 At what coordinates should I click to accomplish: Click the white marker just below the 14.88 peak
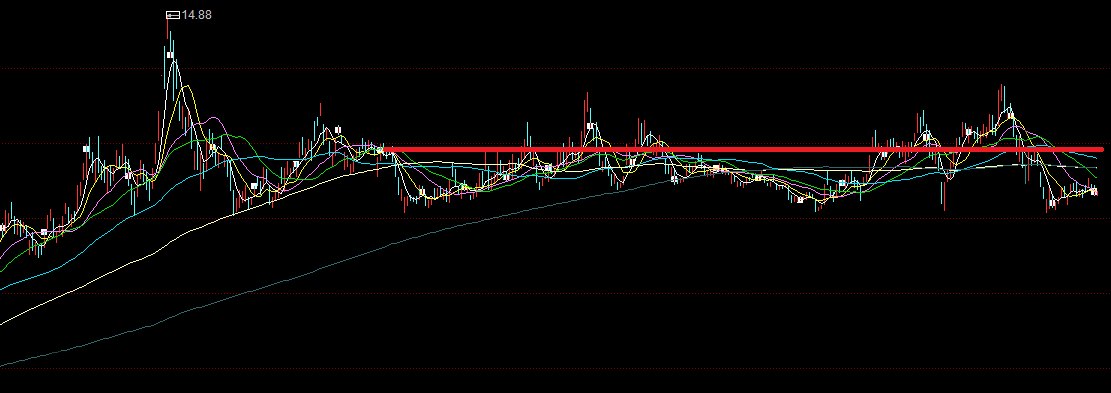[170, 55]
